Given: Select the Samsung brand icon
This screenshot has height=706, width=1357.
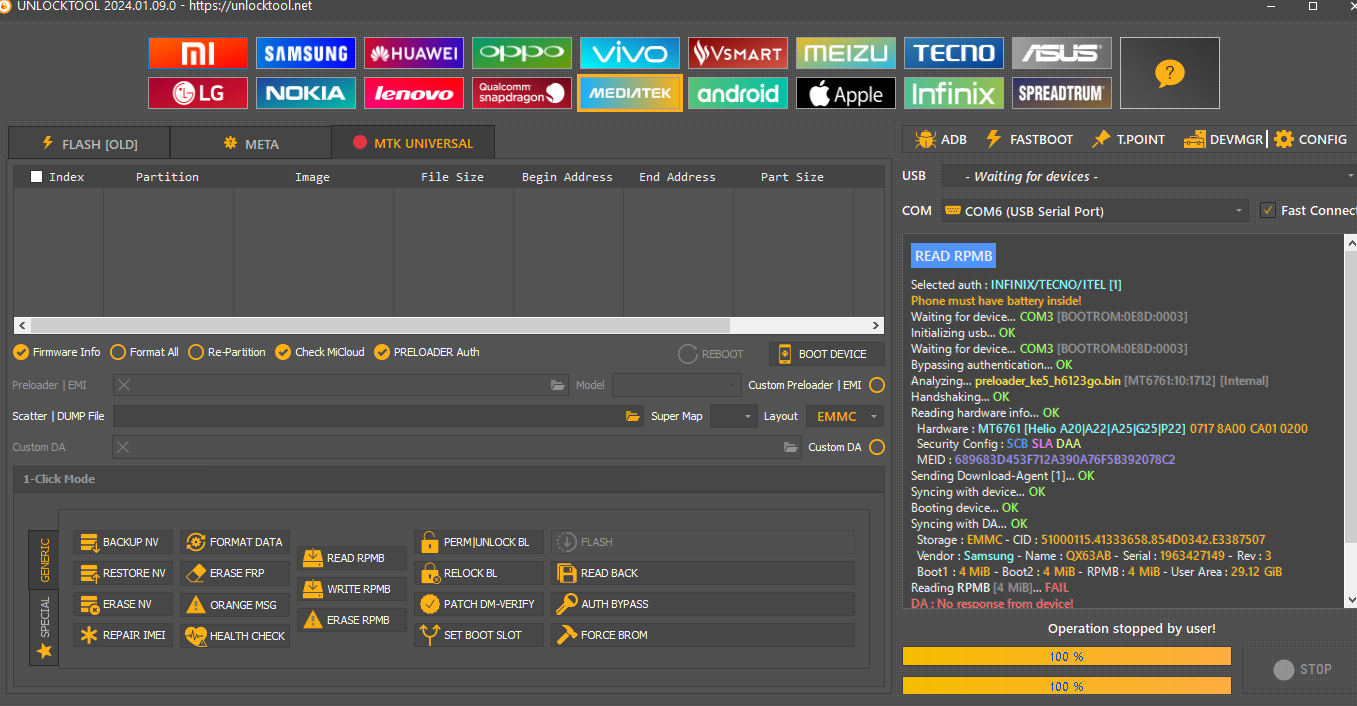Looking at the screenshot, I should tap(305, 53).
